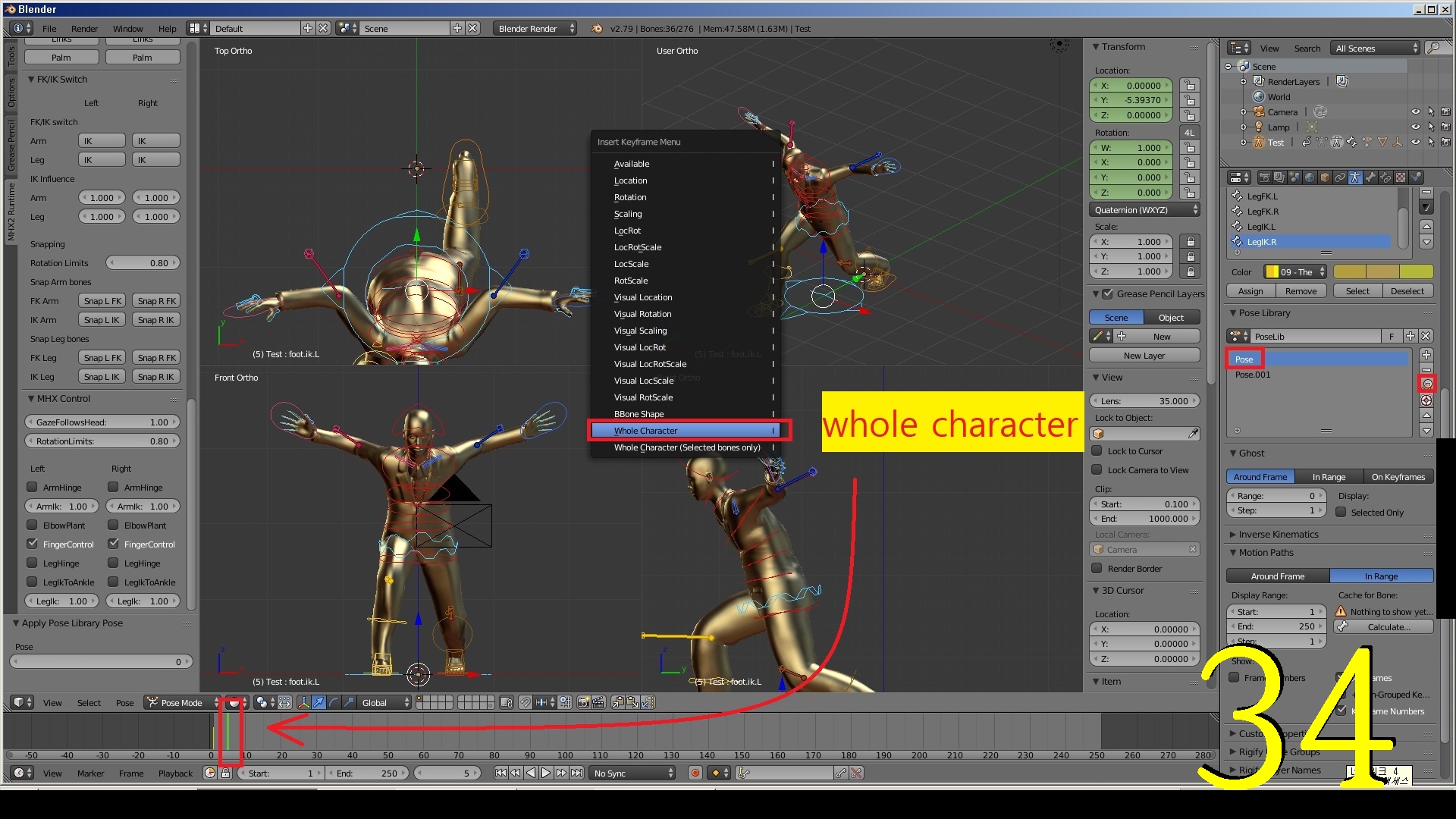
Task: Paste the X-flipped pose
Action: click(x=647, y=703)
